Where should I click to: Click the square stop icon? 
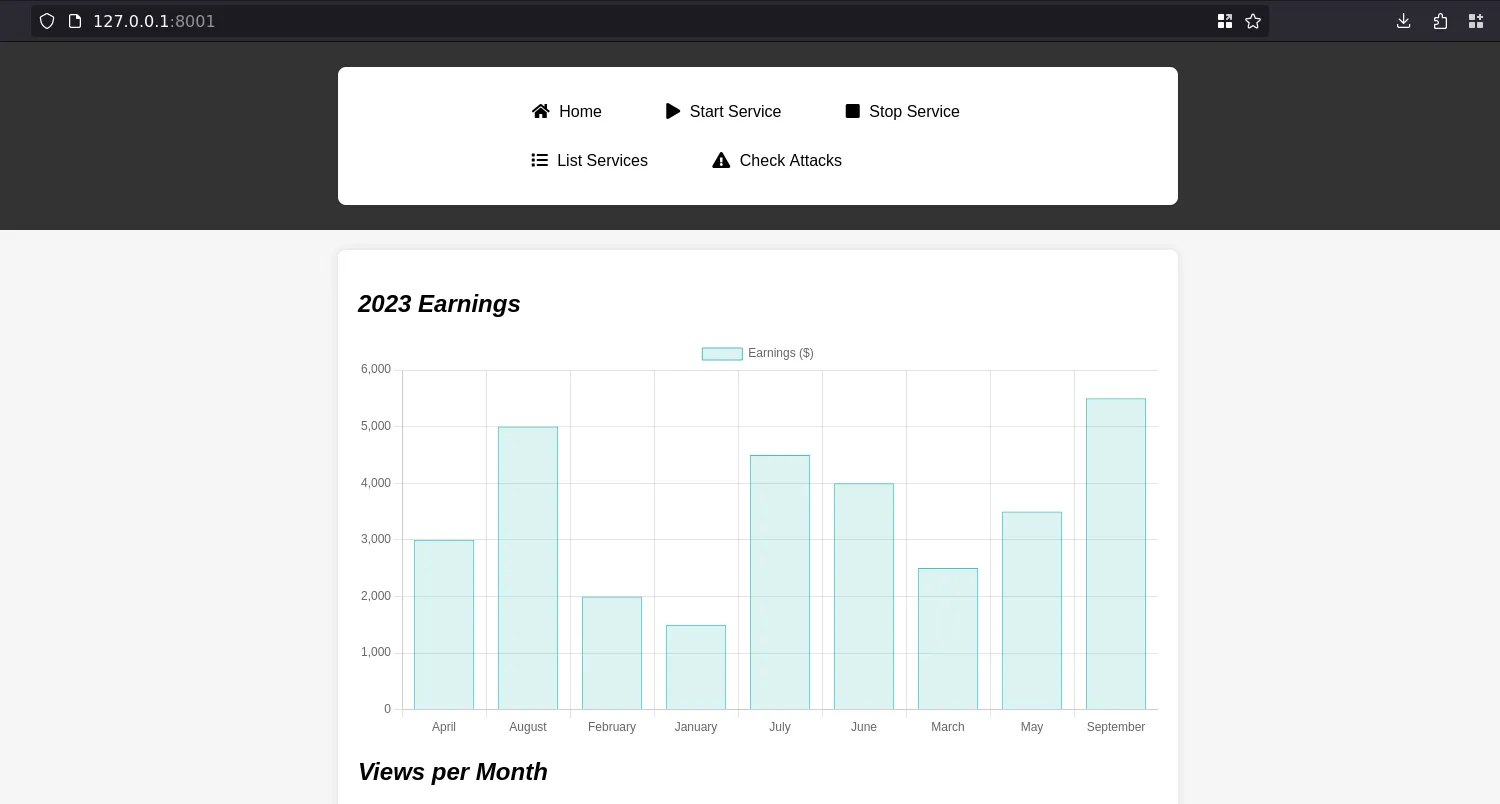coord(853,111)
